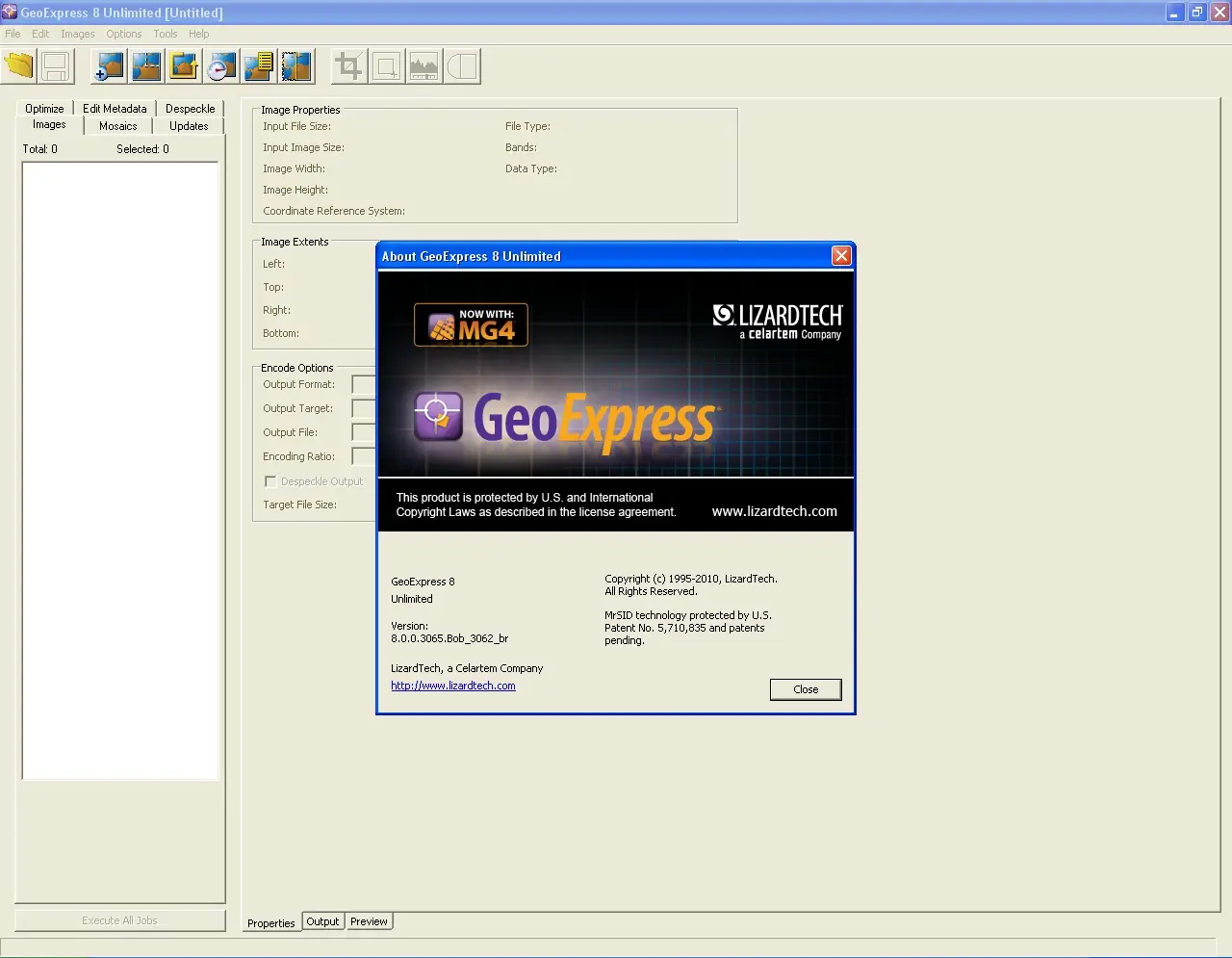Click Close in the About dialog

click(806, 689)
